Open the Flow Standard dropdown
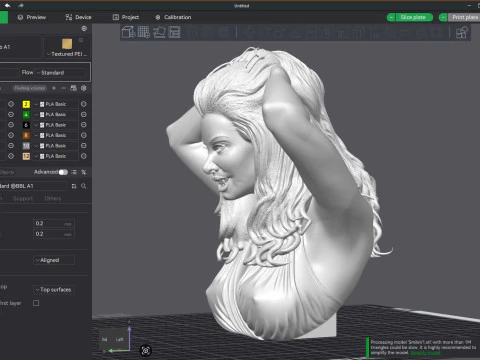This screenshot has width=480, height=360. pos(62,72)
